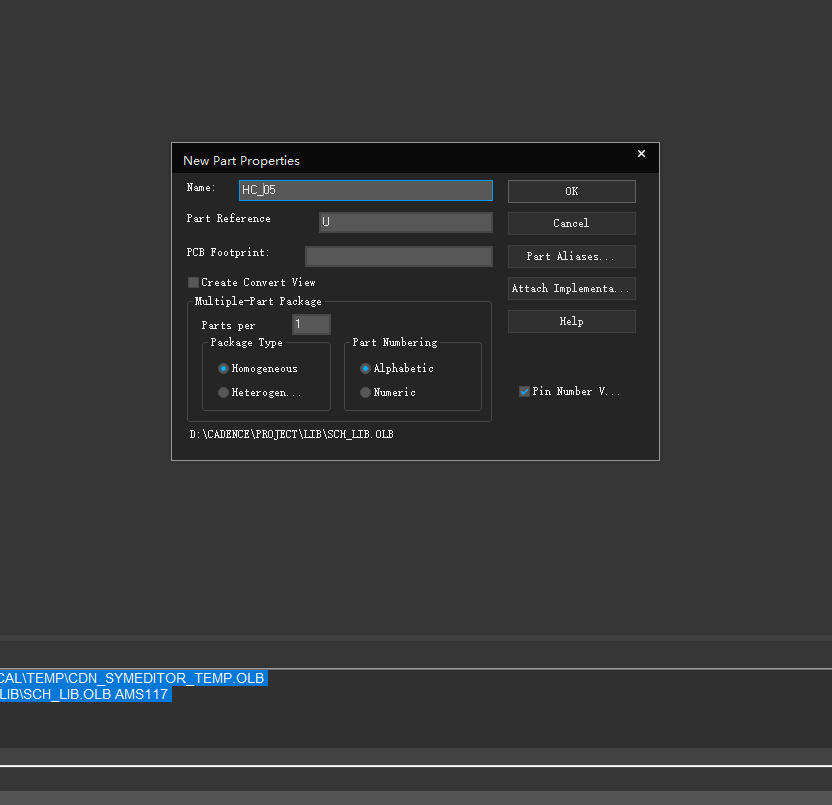The height and width of the screenshot is (805, 832).
Task: Click the D:\CADENCE\PROJECT\LIB\SCH_LIB.OLB path text
Action: [x=291, y=434]
